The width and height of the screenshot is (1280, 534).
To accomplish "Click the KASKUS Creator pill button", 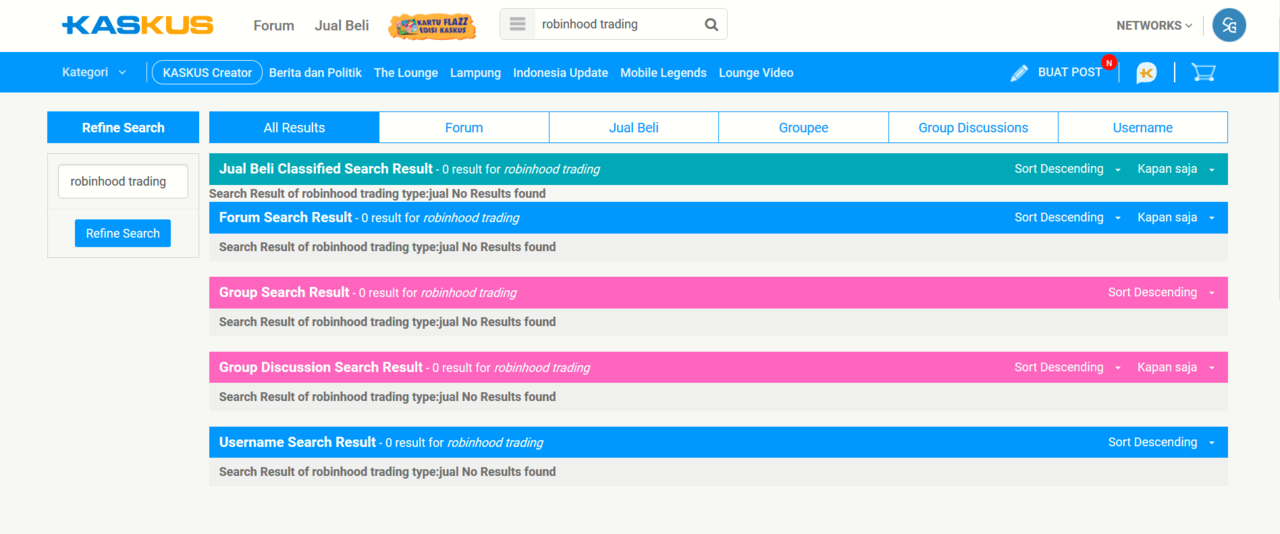I will click(207, 73).
